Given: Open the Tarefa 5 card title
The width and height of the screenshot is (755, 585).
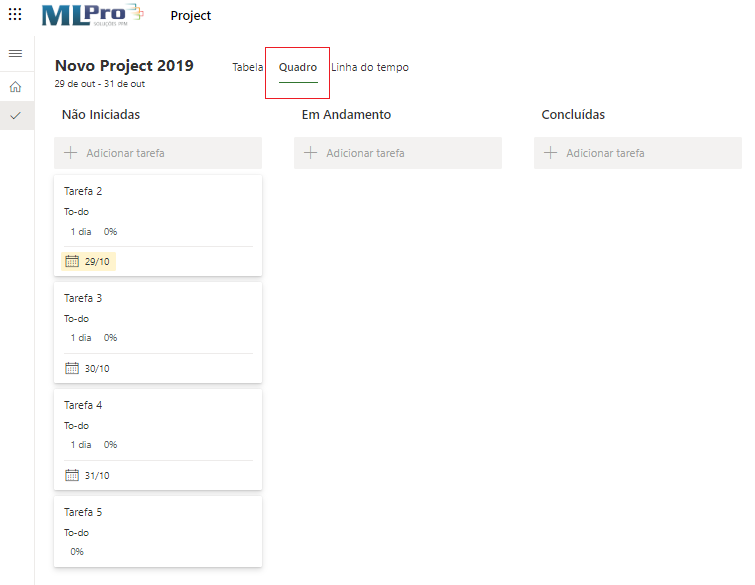Looking at the screenshot, I should [83, 512].
